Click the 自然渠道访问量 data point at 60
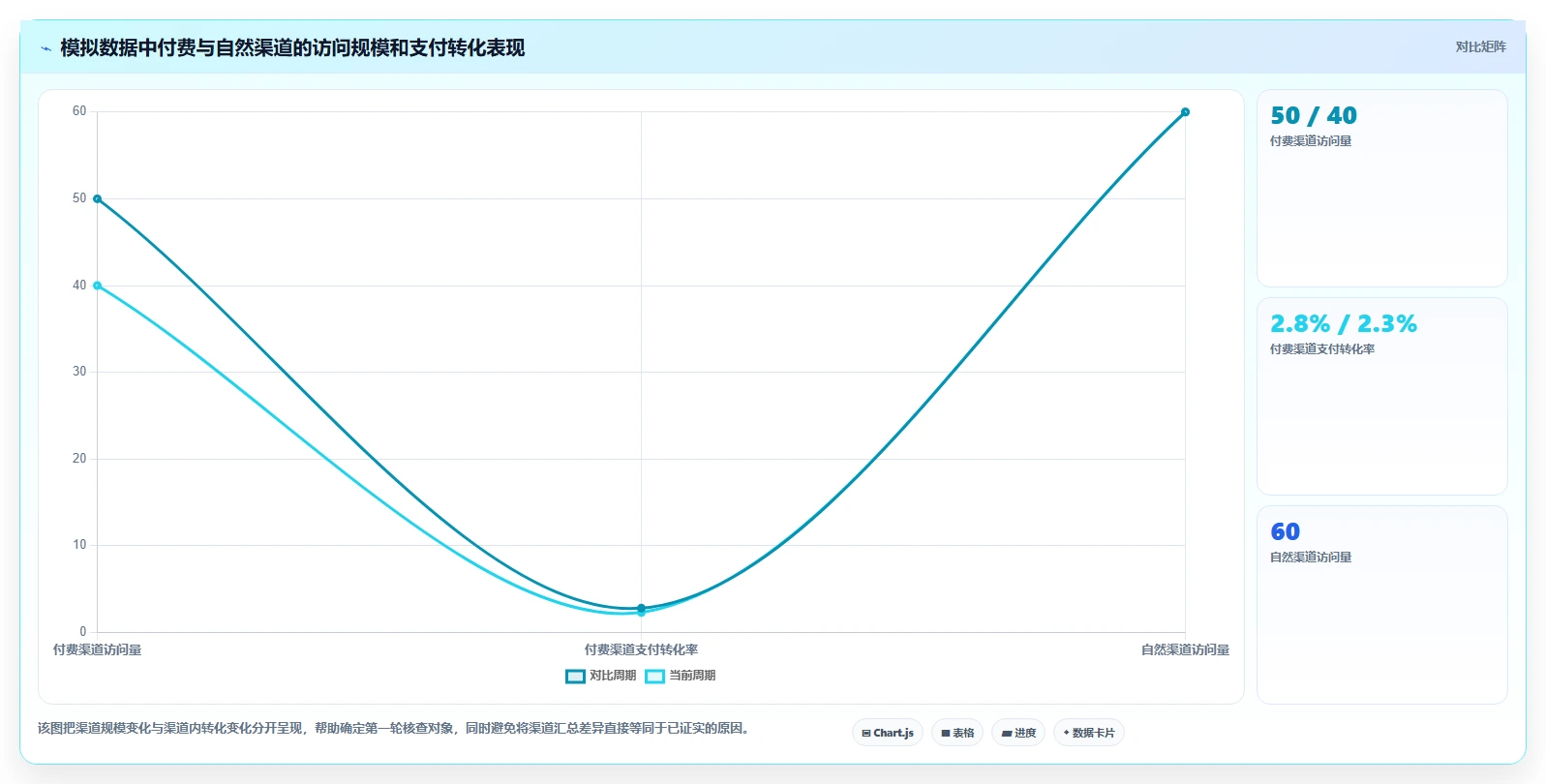Image resolution: width=1546 pixels, height=784 pixels. point(1185,112)
